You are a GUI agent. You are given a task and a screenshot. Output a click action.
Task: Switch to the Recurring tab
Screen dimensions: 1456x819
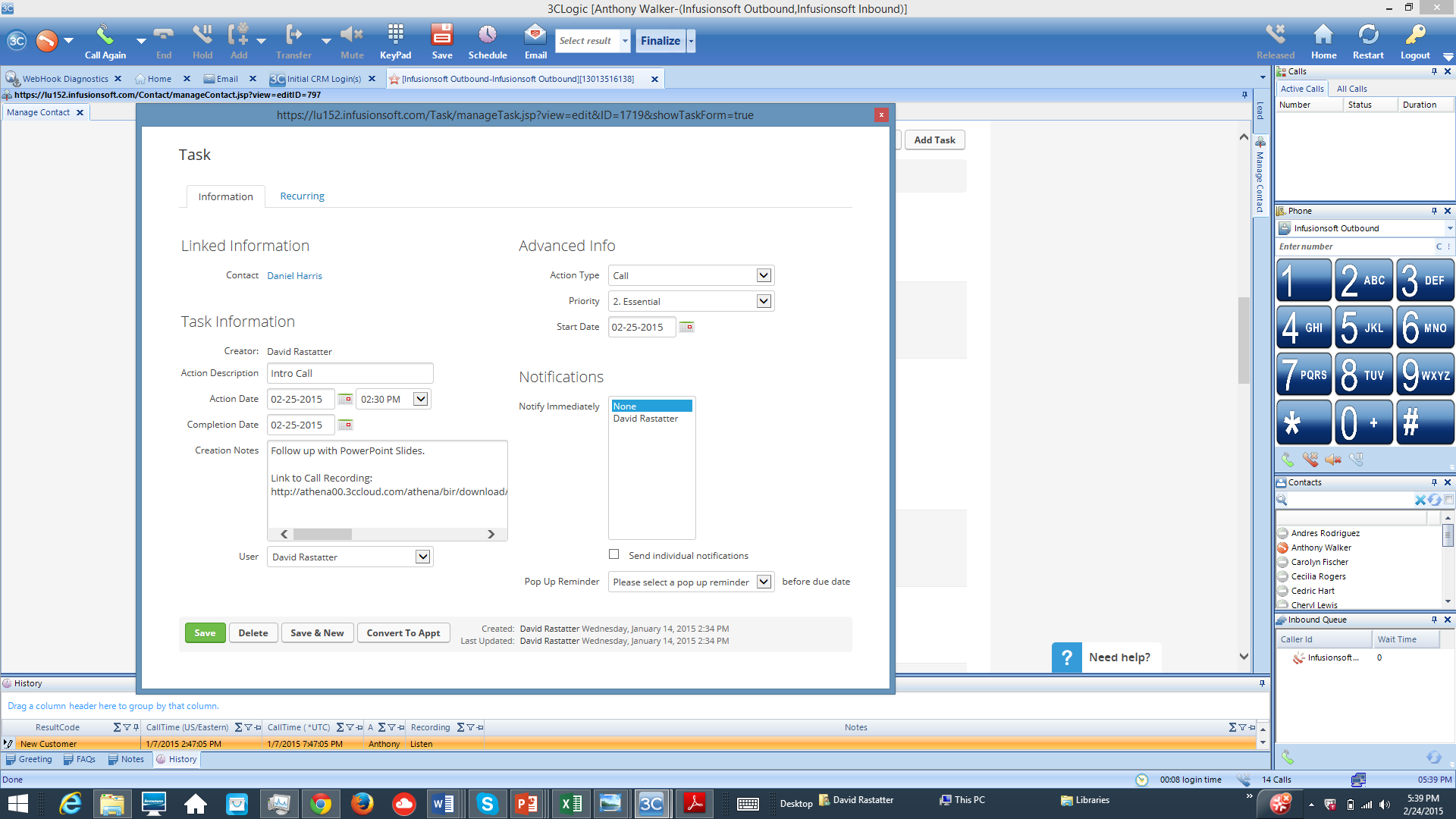coord(302,196)
